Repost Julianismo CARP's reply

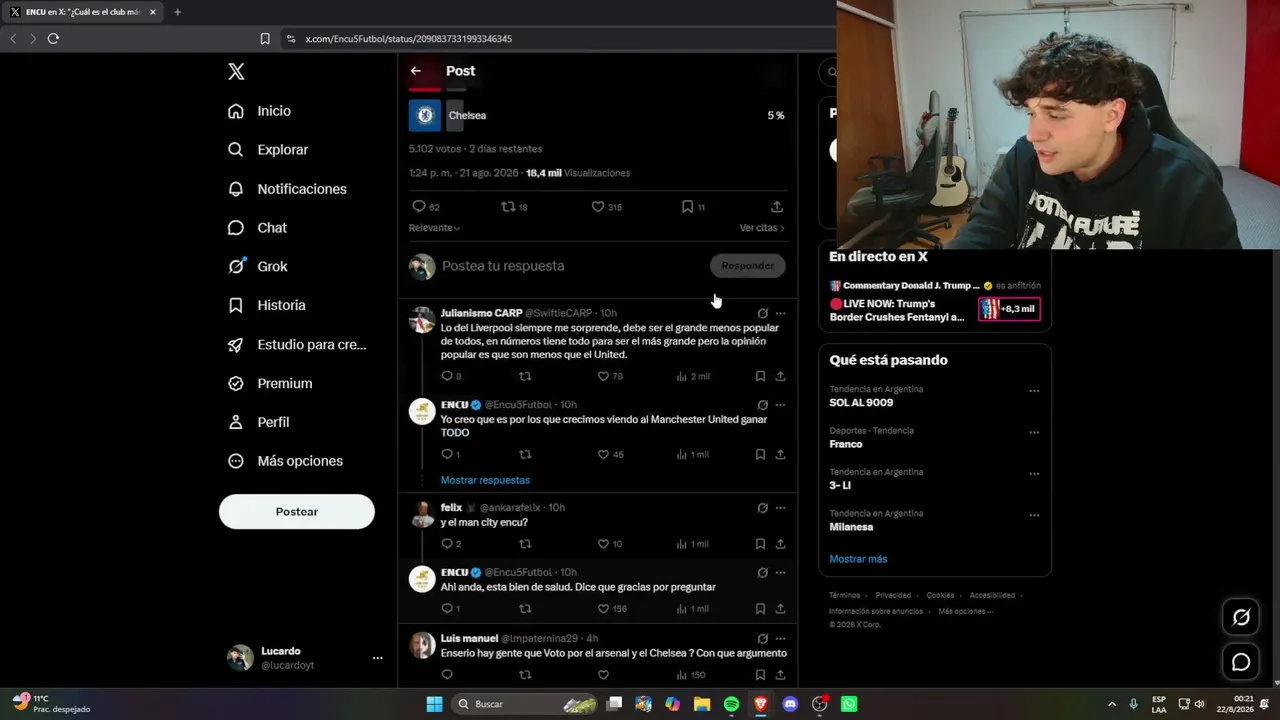coord(525,376)
